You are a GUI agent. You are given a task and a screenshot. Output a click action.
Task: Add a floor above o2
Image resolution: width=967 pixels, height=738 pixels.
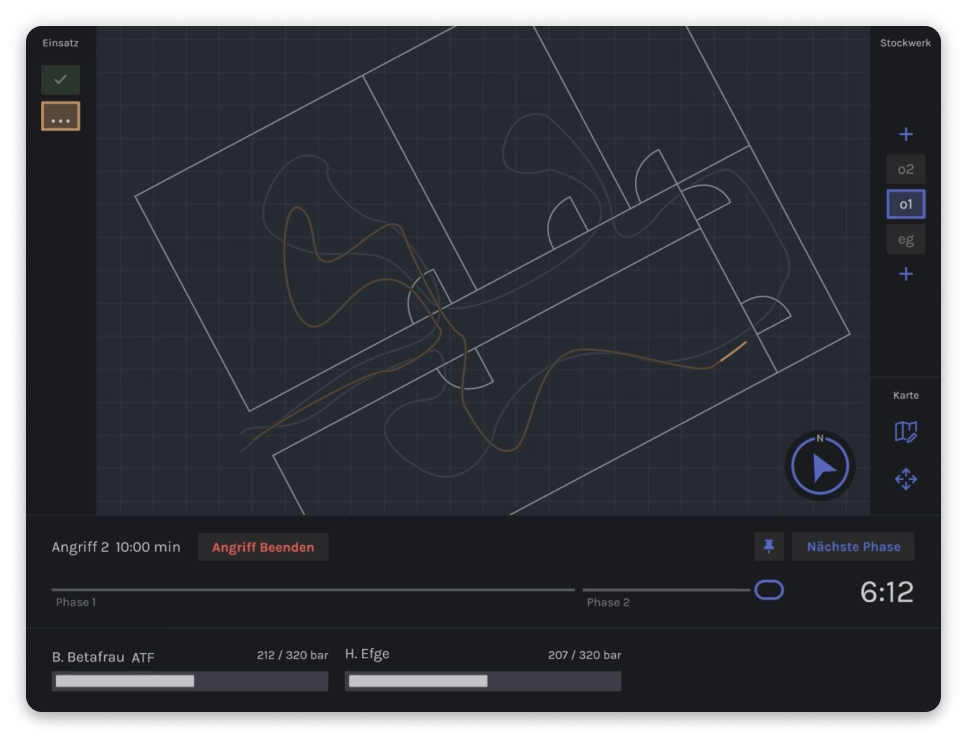coord(905,134)
